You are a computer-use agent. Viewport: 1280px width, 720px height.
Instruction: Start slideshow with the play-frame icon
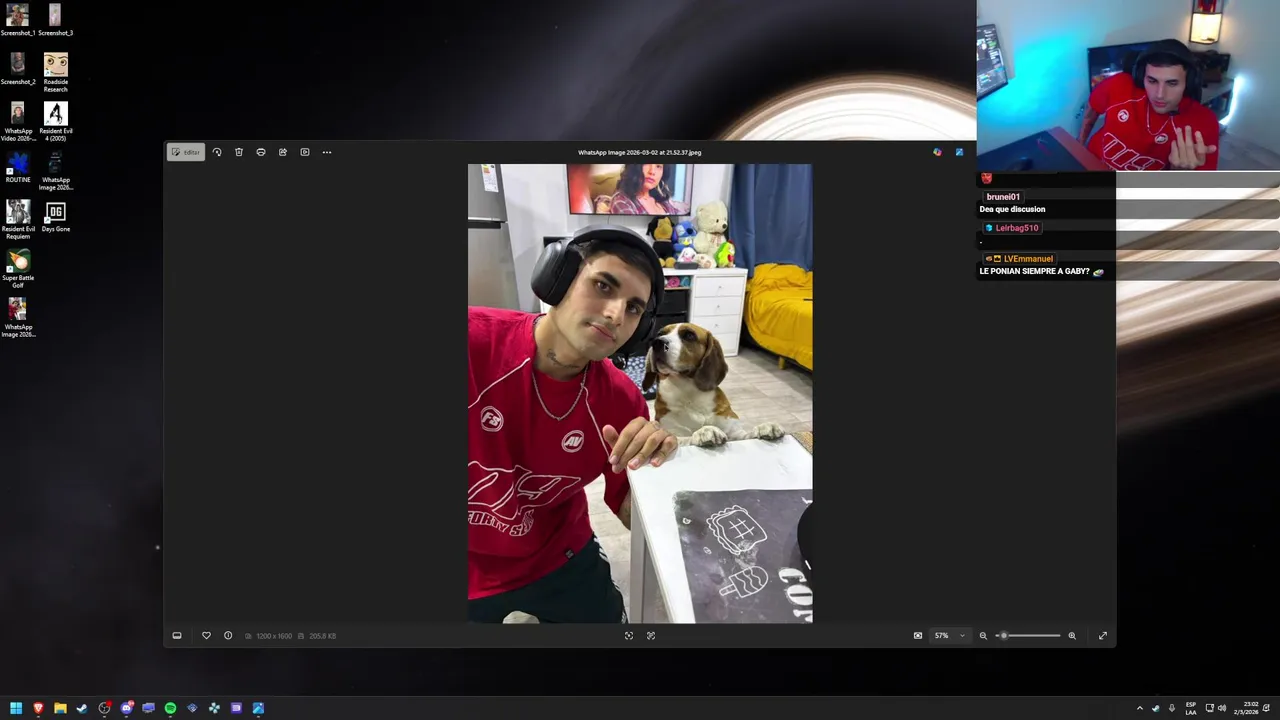305,152
